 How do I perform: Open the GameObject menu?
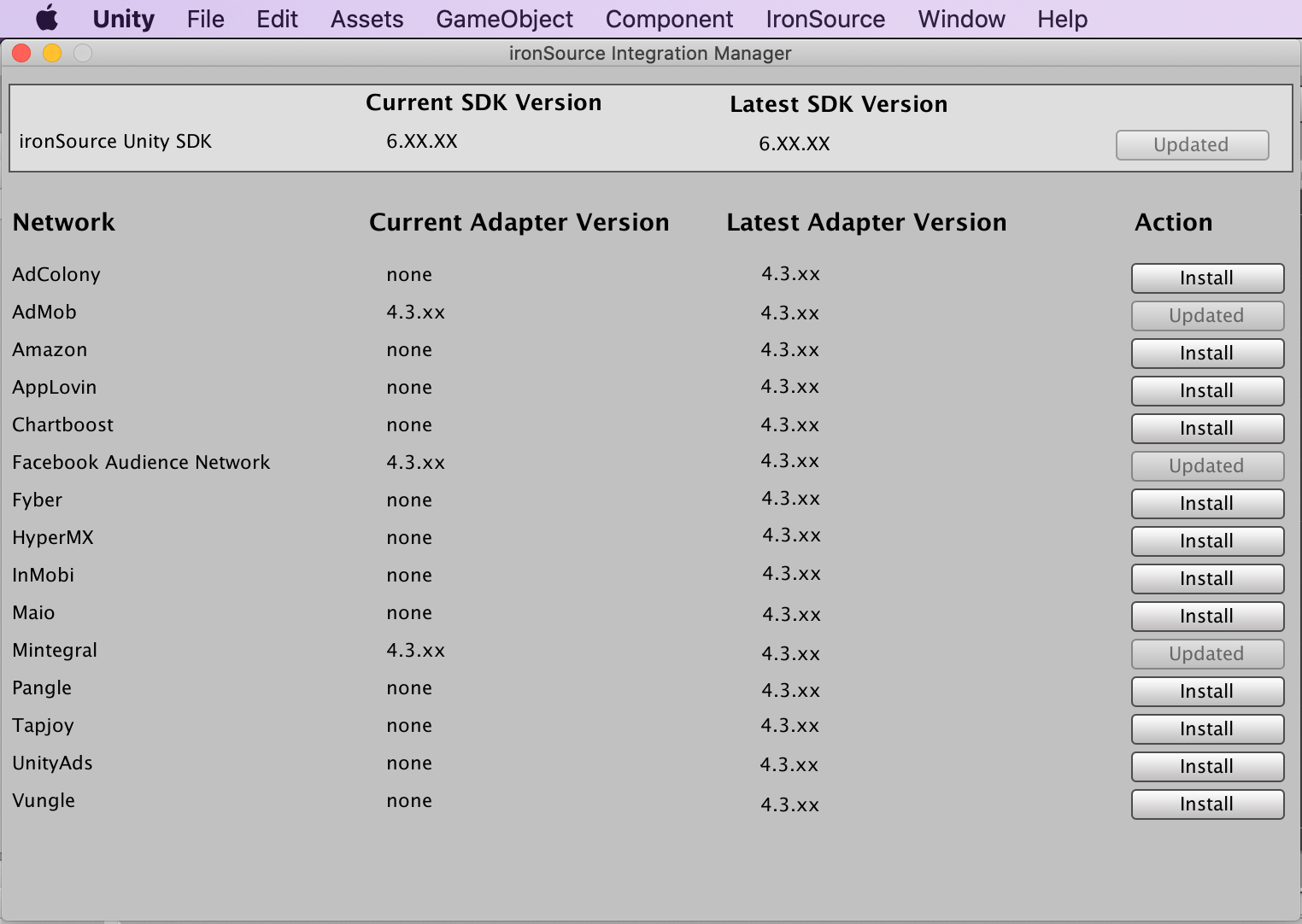pyautogui.click(x=504, y=19)
